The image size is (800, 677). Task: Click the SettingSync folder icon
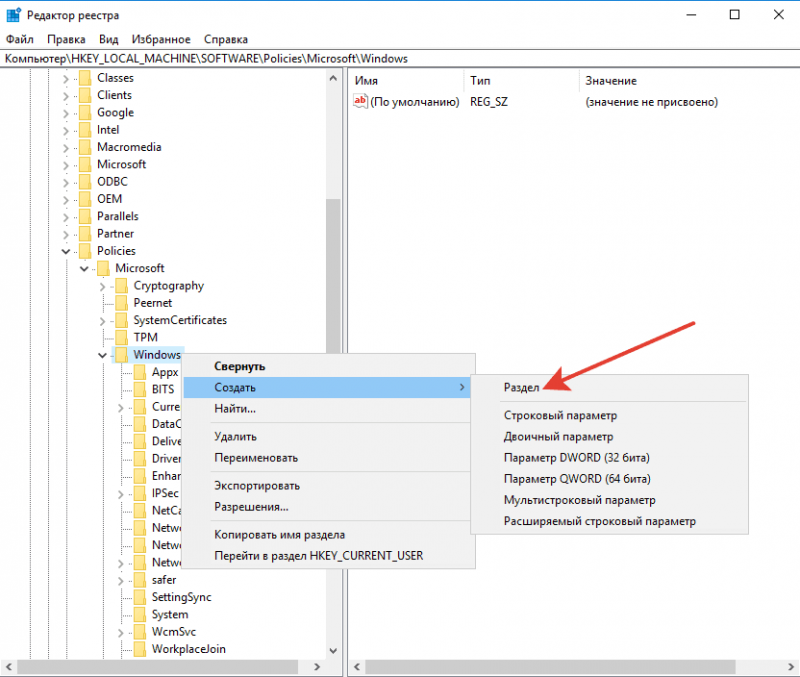click(140, 598)
